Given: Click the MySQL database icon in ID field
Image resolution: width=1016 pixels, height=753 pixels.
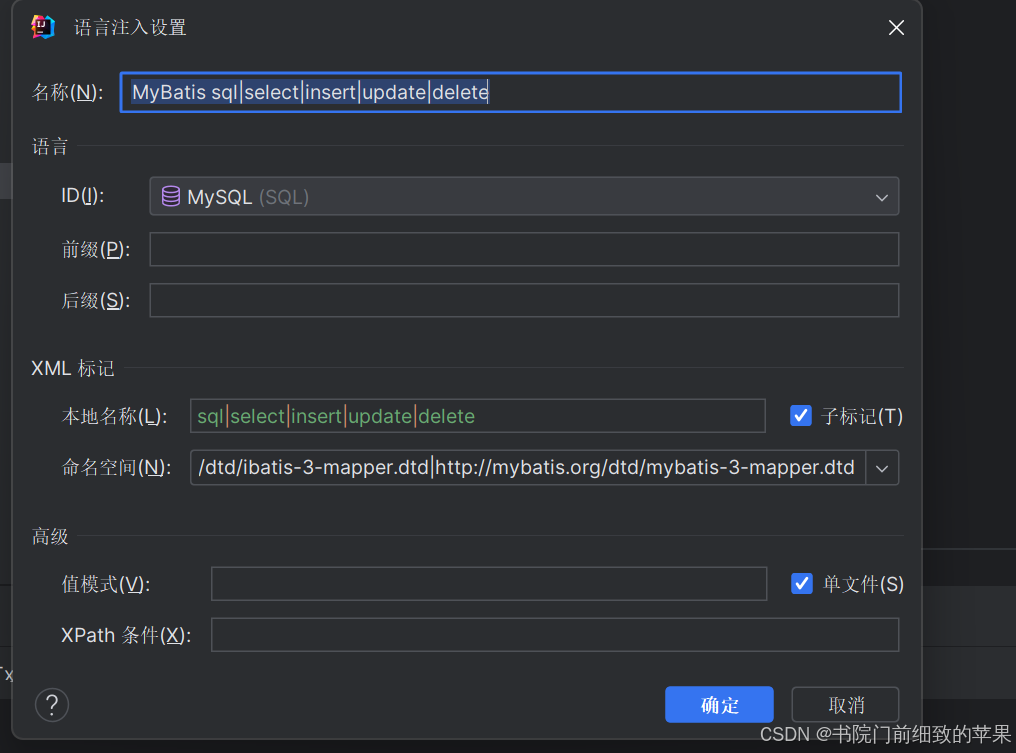Looking at the screenshot, I should [170, 196].
